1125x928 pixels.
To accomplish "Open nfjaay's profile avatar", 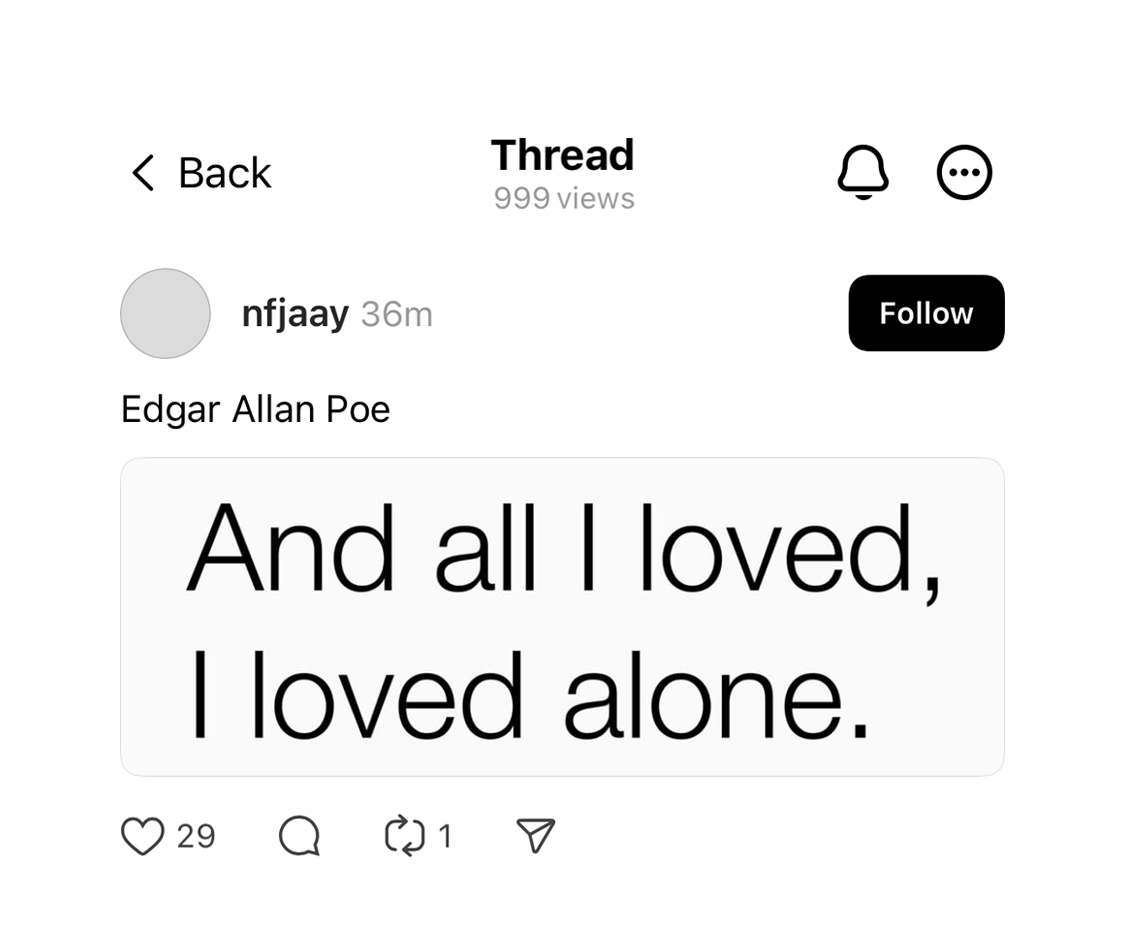I will [165, 314].
